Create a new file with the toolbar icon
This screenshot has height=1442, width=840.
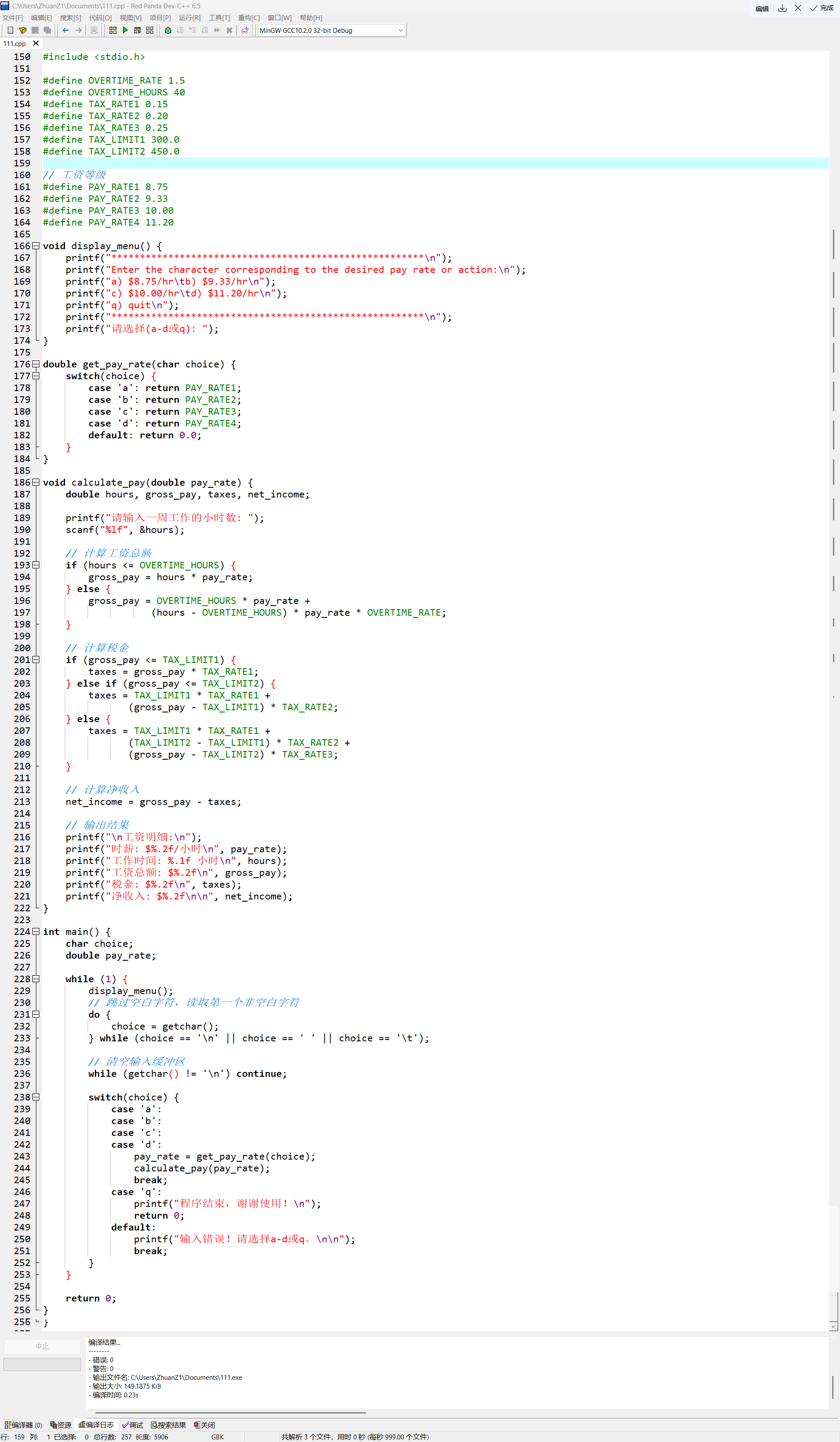11,30
